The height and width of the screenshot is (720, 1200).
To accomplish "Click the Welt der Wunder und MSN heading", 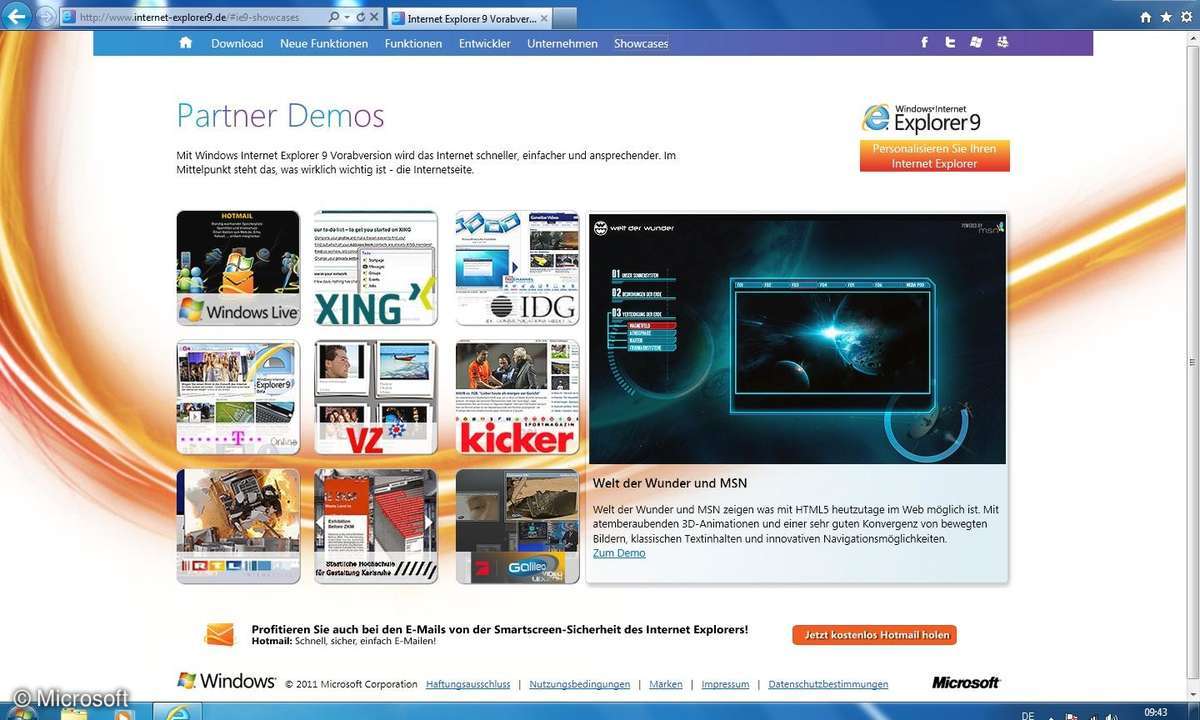I will coord(670,483).
